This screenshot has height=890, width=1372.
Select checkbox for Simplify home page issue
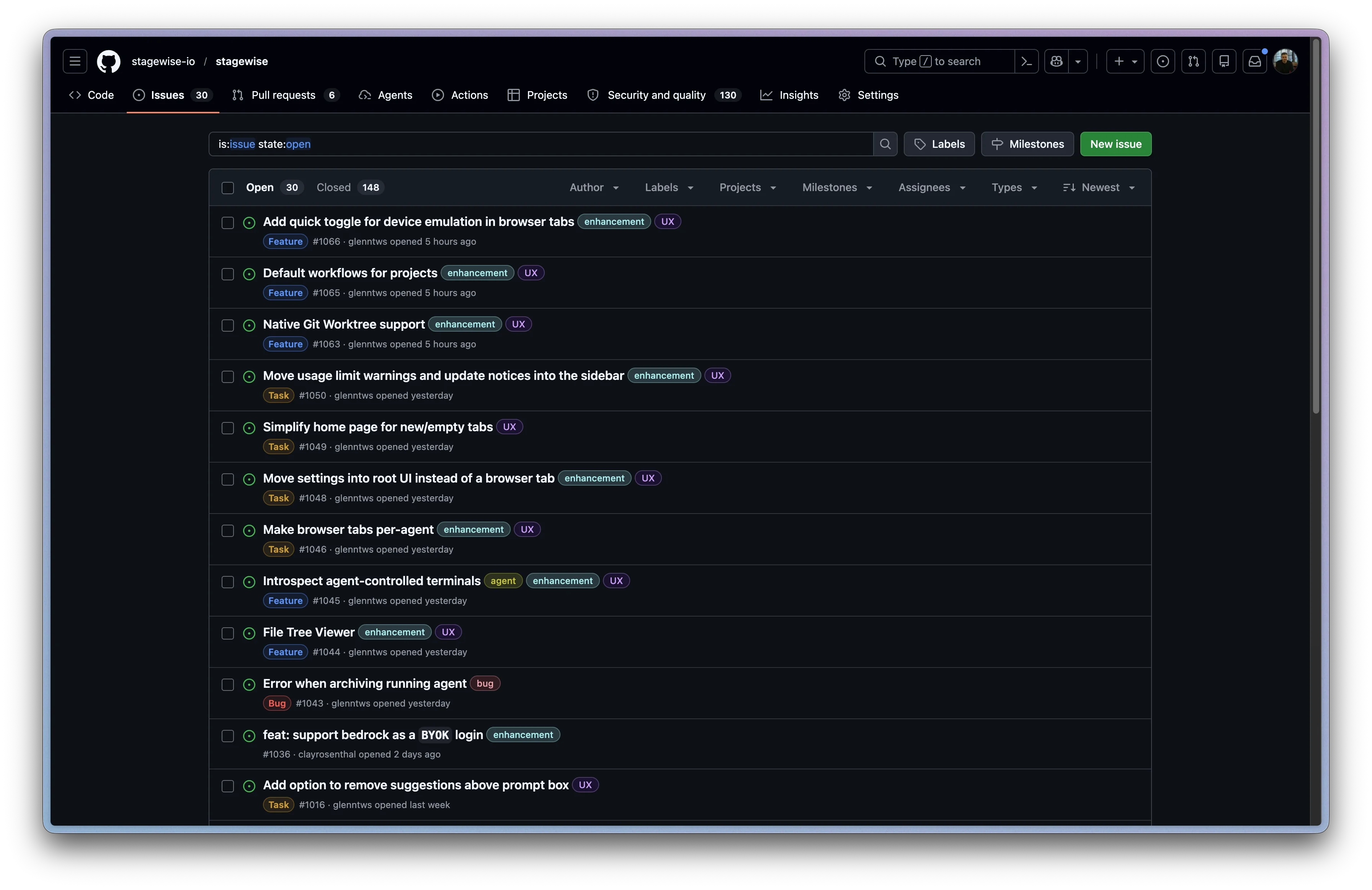pyautogui.click(x=228, y=429)
